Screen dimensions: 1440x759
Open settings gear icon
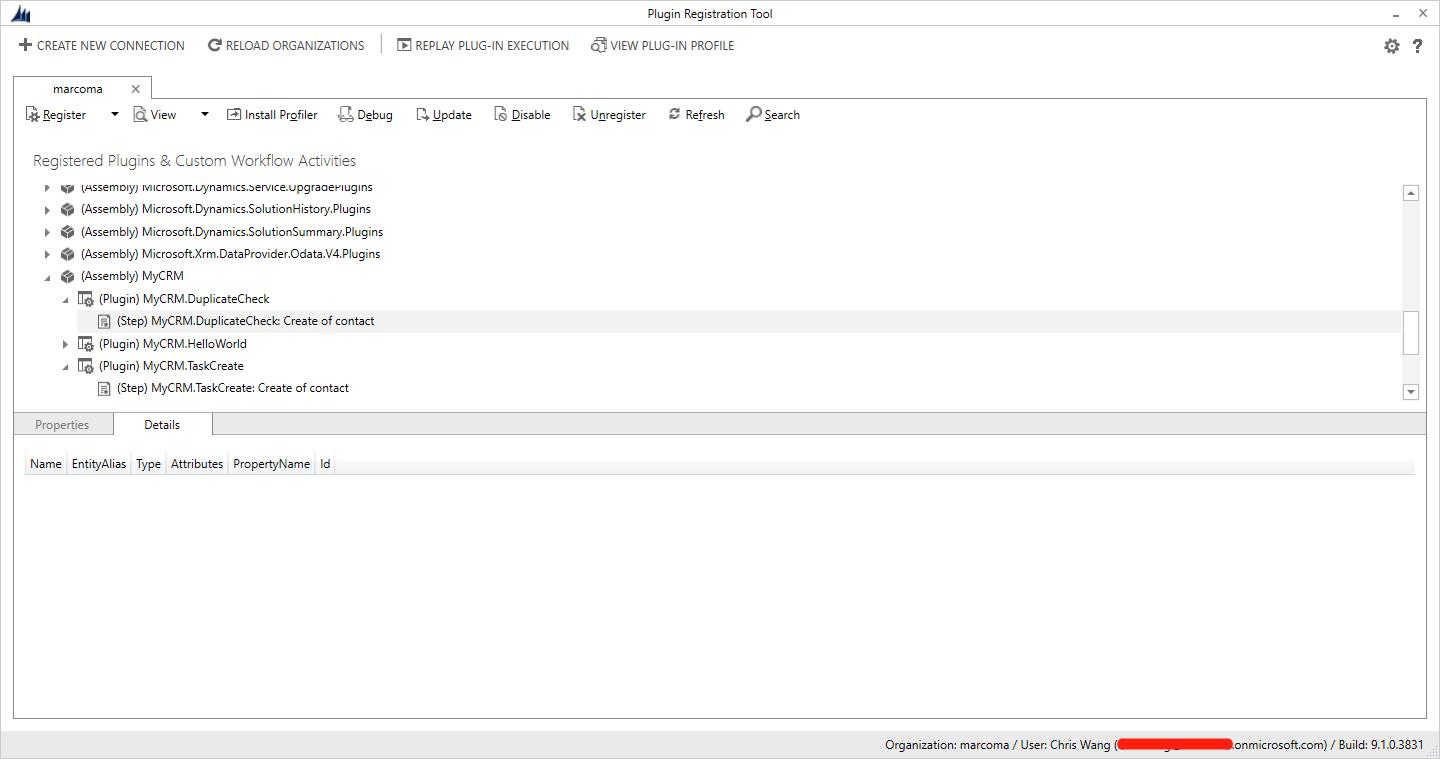point(1391,46)
